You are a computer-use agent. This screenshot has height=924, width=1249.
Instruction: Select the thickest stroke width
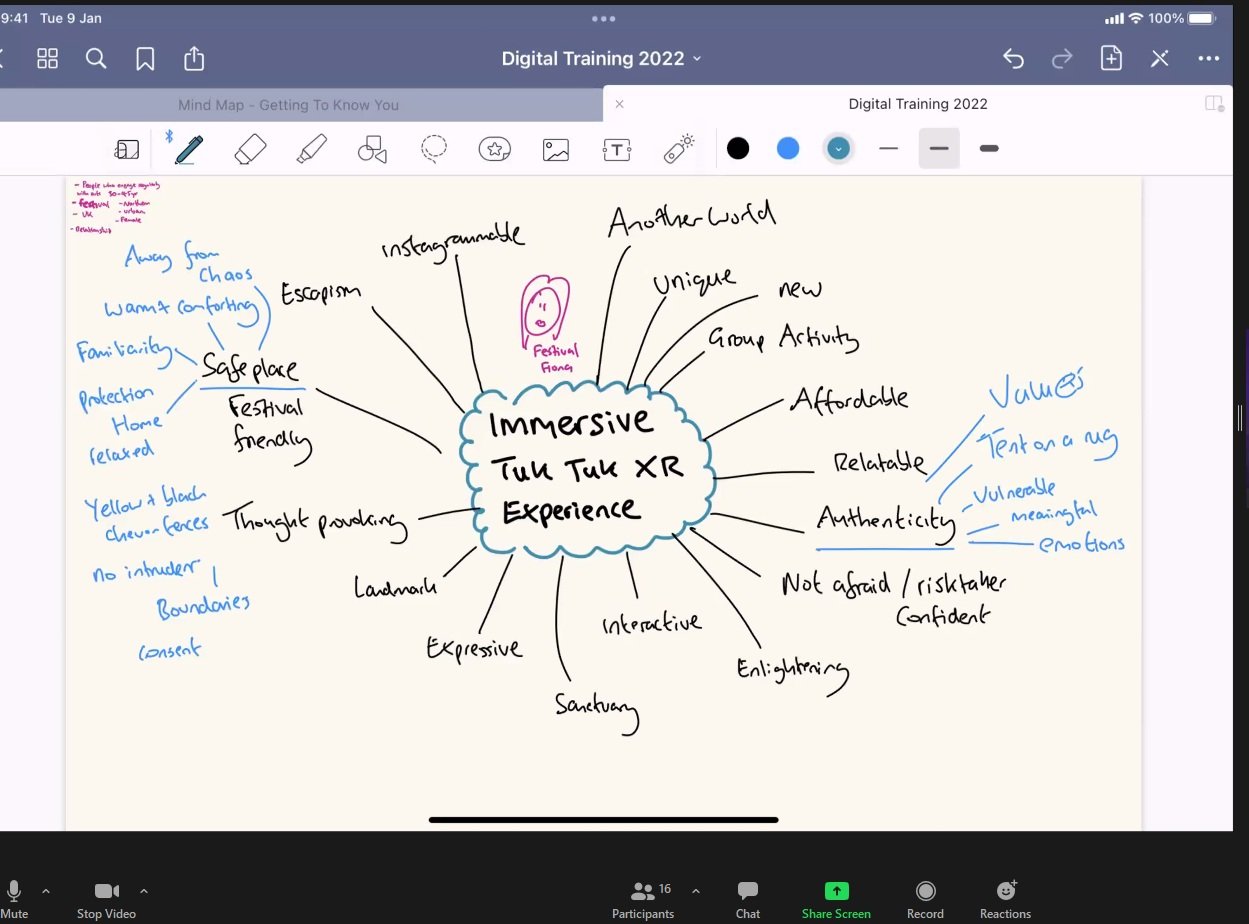pos(989,149)
